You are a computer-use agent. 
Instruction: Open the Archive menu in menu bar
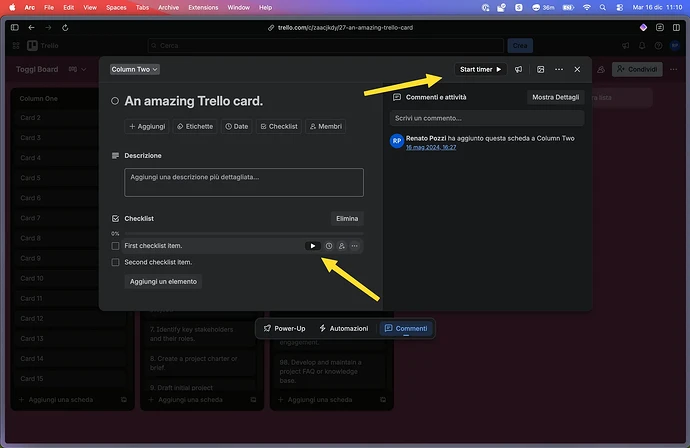point(168,7)
